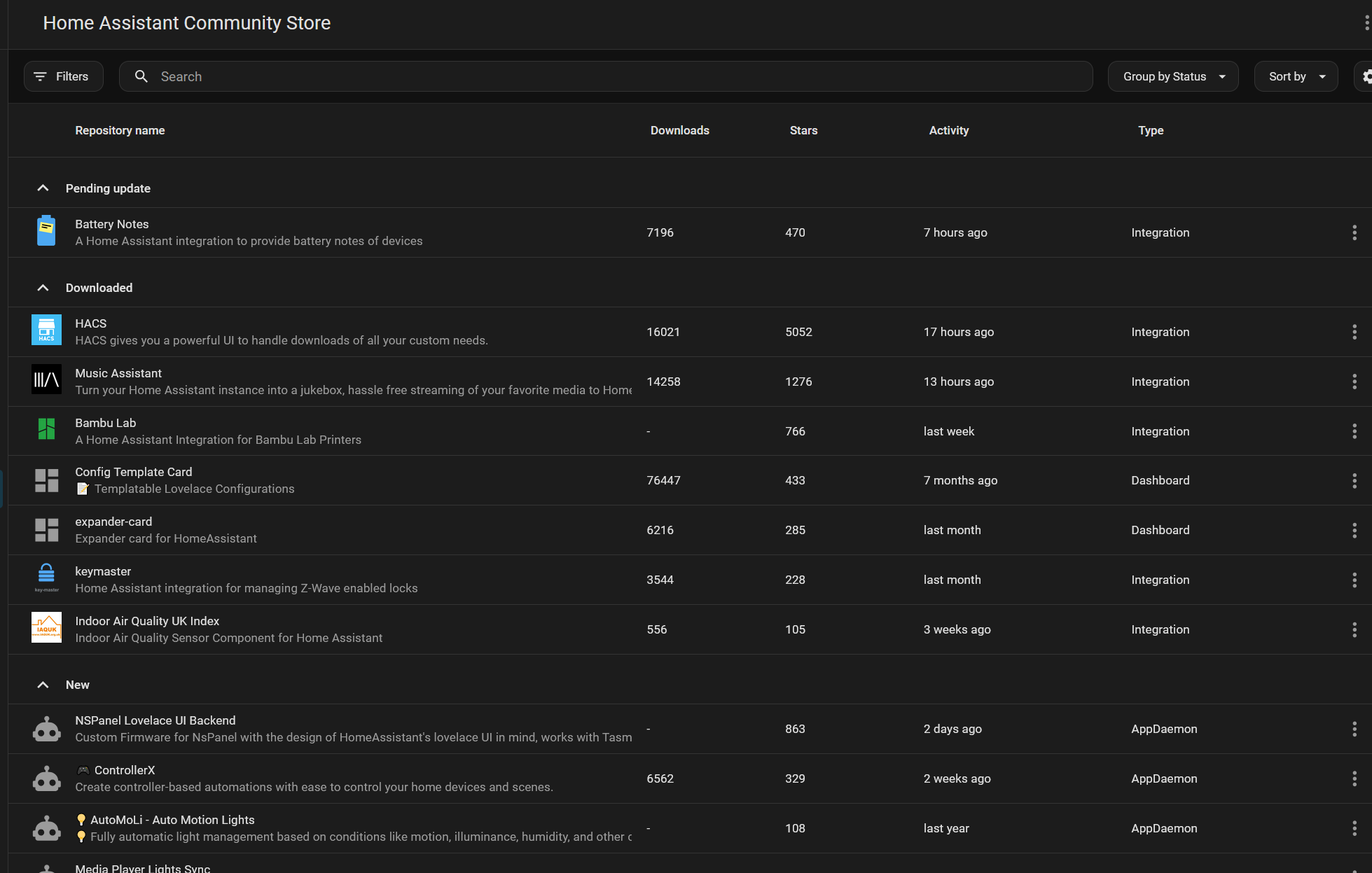Viewport: 1372px width, 873px height.
Task: Open the Sort by dropdown
Action: [x=1295, y=76]
